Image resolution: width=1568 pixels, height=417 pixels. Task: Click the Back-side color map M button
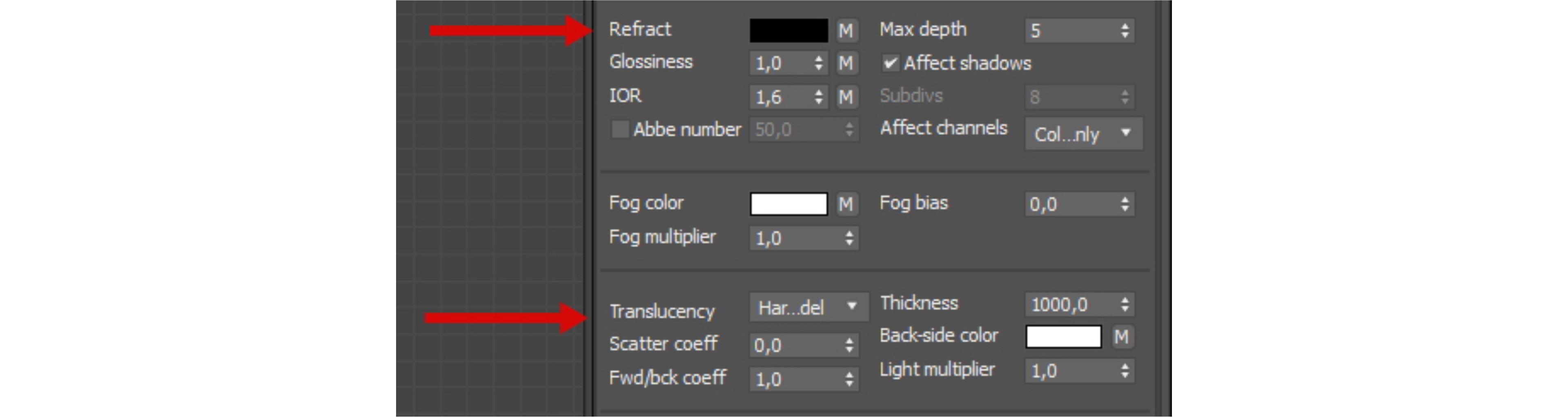click(1121, 337)
